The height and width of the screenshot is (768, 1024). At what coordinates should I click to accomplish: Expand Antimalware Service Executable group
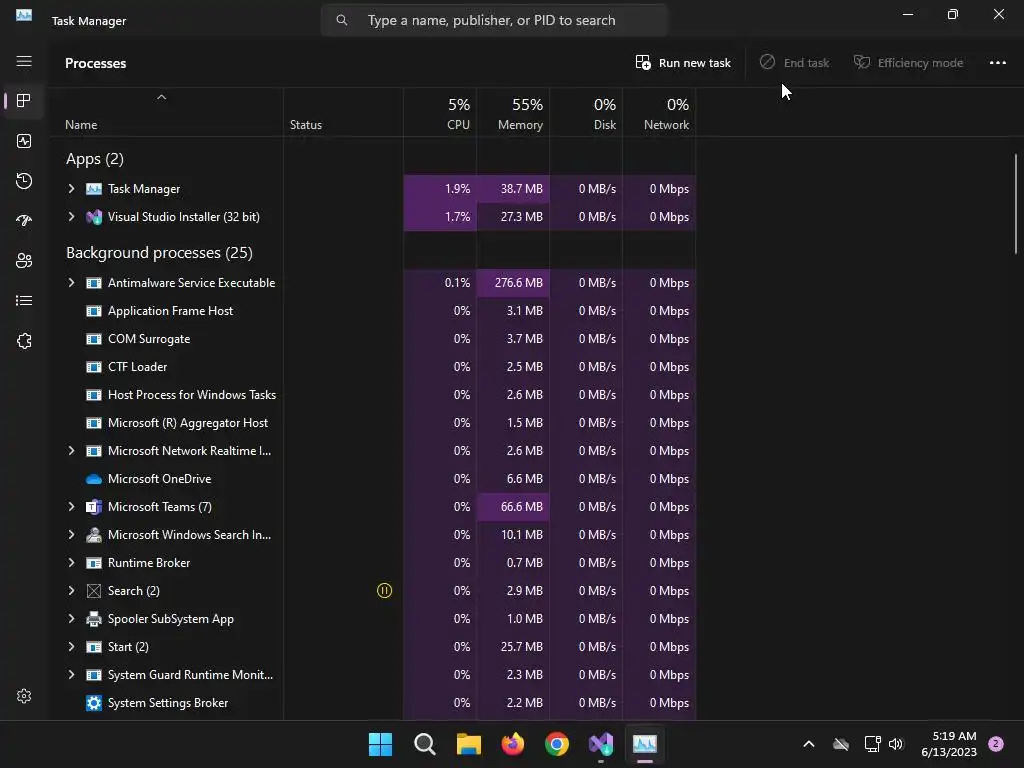(x=71, y=283)
